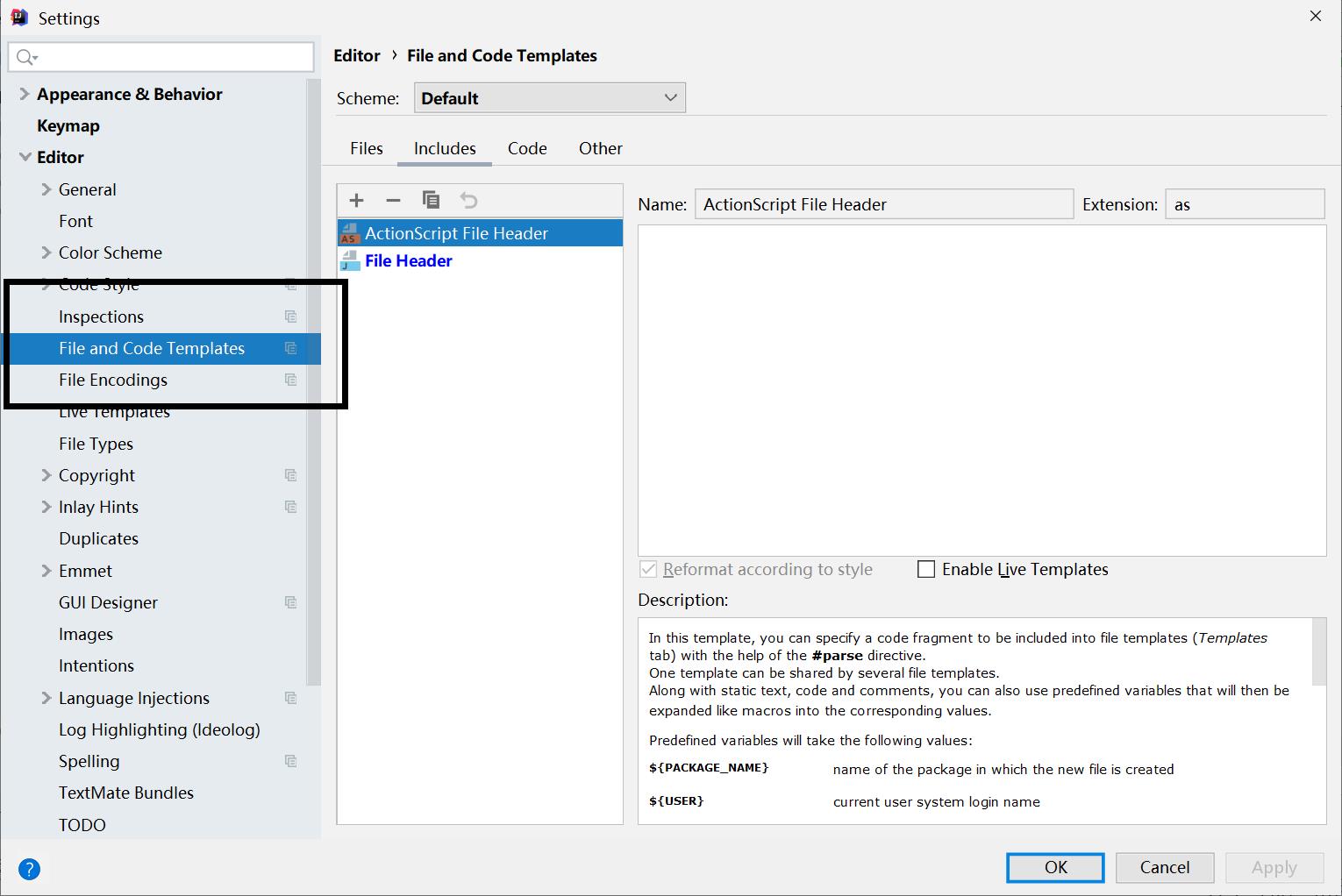Click the Apply button
Screen dimensions: 1342x896
point(1274,867)
